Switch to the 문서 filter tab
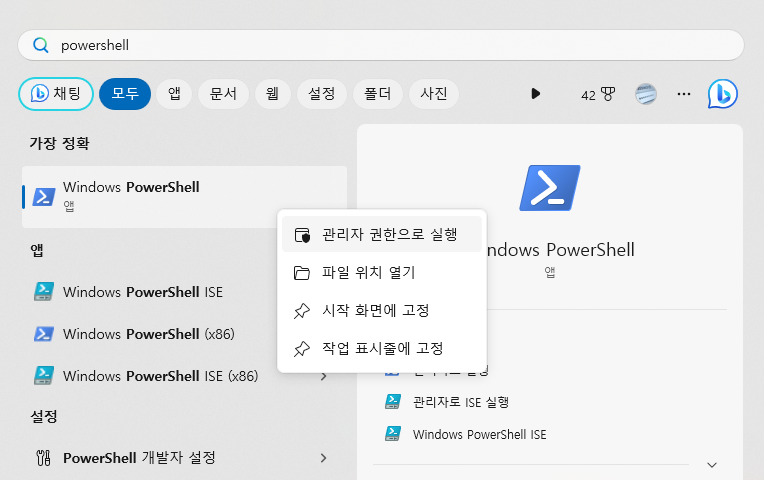Image resolution: width=764 pixels, height=480 pixels. 223,94
